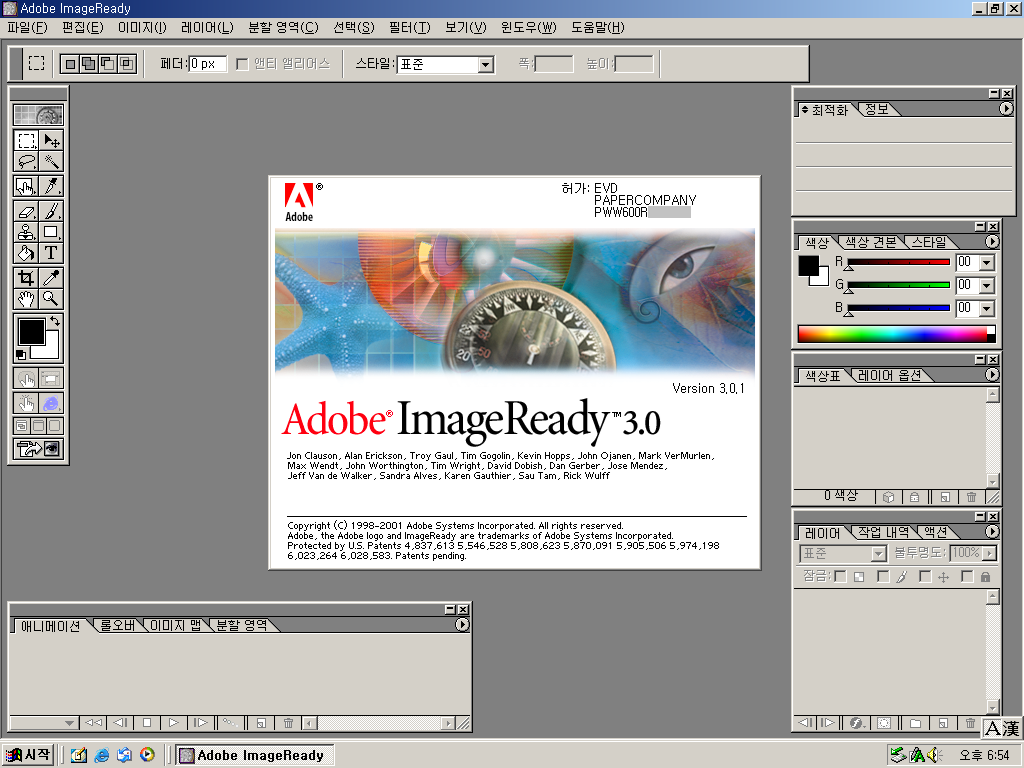This screenshot has height=768, width=1024.
Task: Open Optimize panel flyout menu arrow
Action: (x=1006, y=109)
